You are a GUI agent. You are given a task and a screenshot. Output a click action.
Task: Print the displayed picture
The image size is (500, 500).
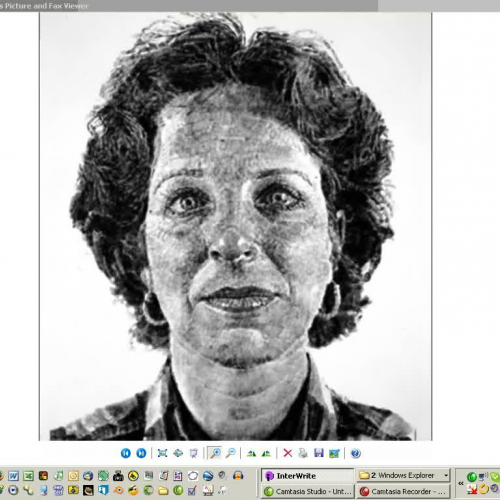[303, 453]
